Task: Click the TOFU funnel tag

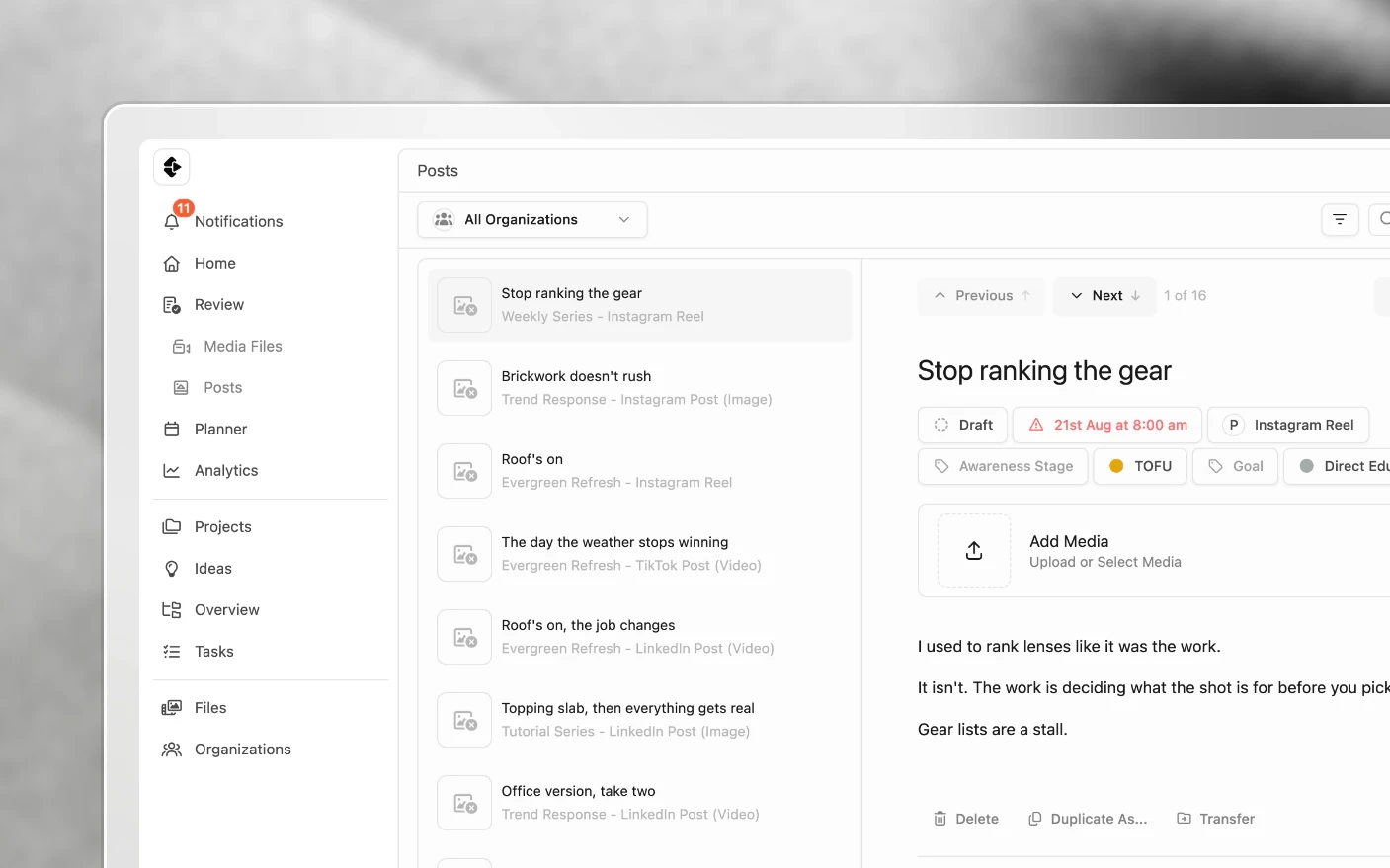Action: click(1140, 467)
